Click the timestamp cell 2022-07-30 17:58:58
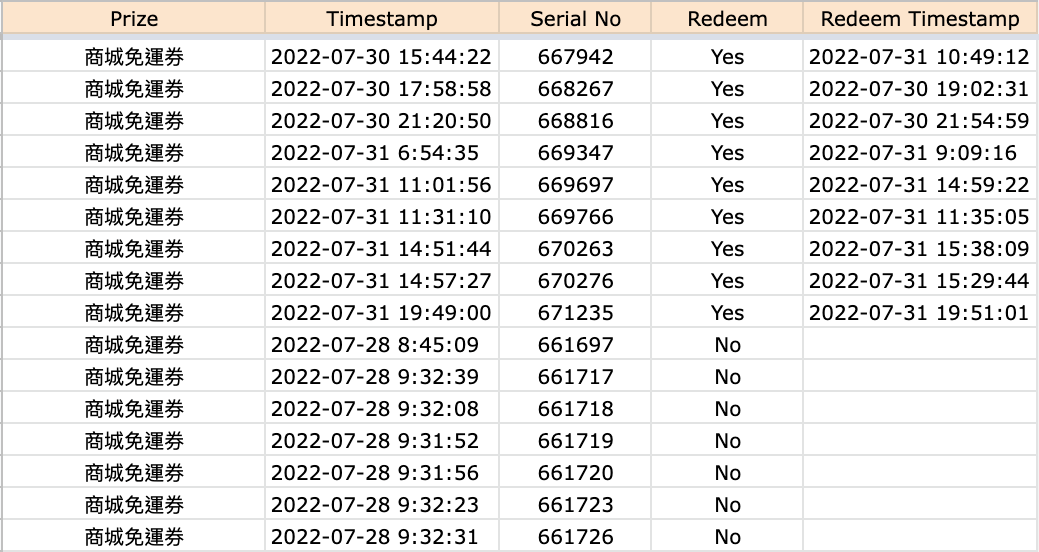Screen dimensions: 1039x552 coord(381,89)
